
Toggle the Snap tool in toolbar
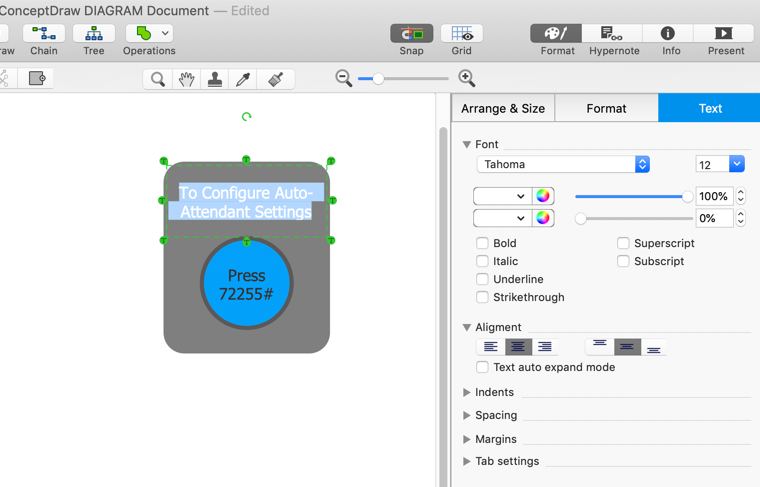pyautogui.click(x=411, y=34)
